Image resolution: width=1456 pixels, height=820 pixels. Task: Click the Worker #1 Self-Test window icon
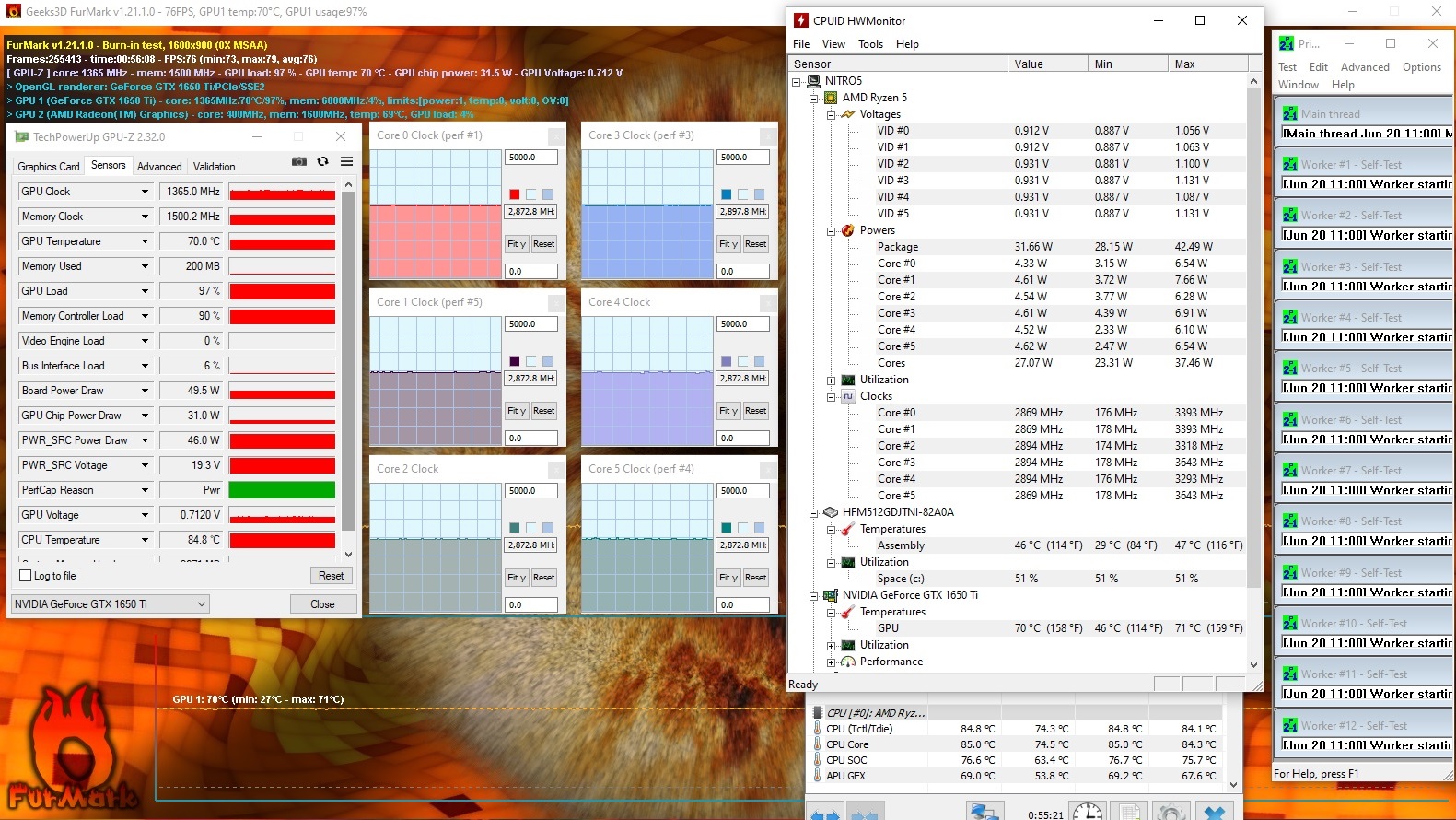(x=1290, y=164)
